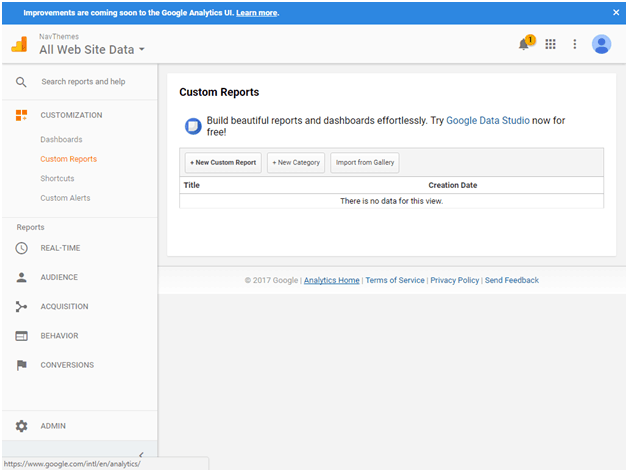Screen dimensions: 628x472
Task: Open the Analytics Home footer link
Action: 332,280
